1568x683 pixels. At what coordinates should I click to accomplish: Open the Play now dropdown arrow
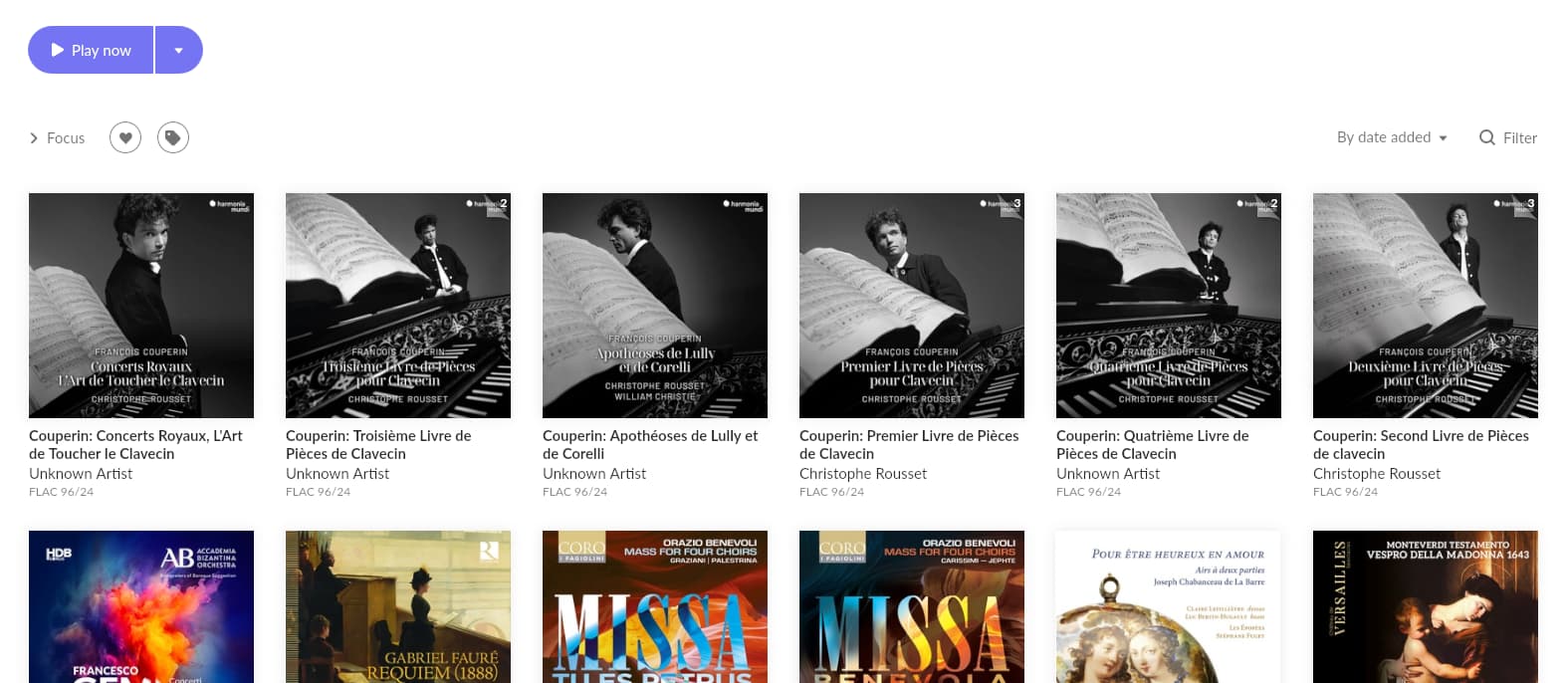click(179, 50)
